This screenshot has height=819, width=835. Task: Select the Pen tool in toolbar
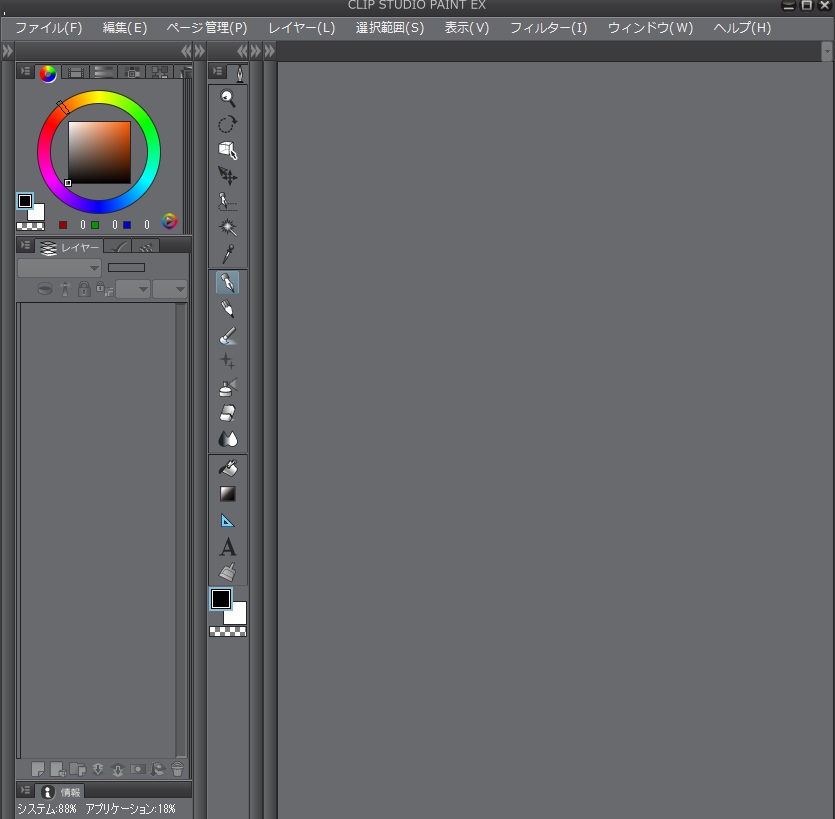(x=228, y=283)
